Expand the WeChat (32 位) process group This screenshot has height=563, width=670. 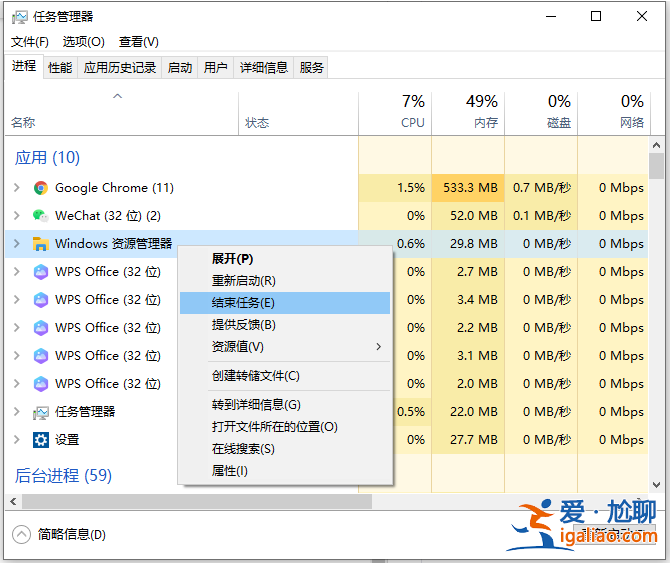[x=17, y=215]
